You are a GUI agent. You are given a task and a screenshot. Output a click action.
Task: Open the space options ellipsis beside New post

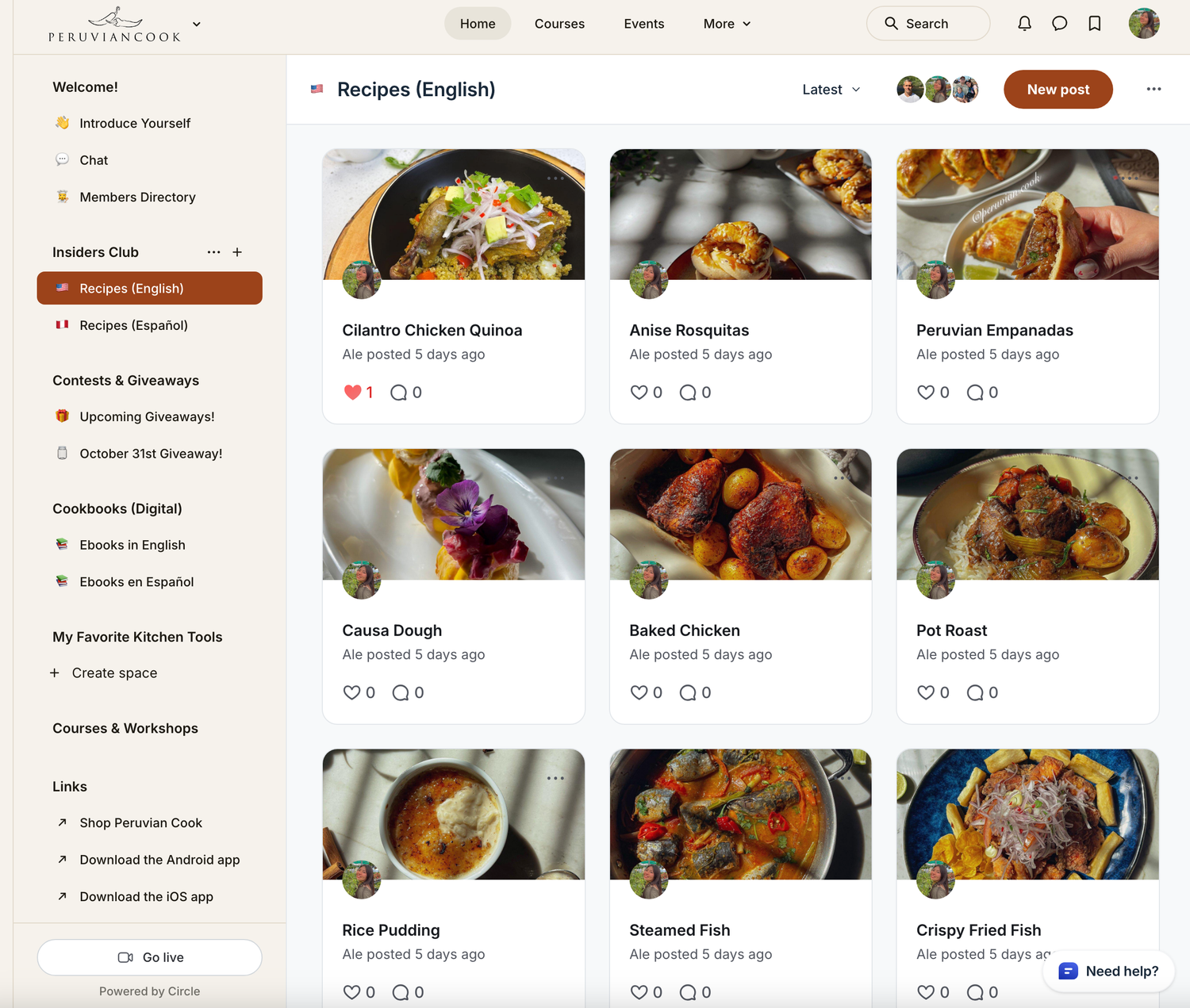click(x=1154, y=89)
